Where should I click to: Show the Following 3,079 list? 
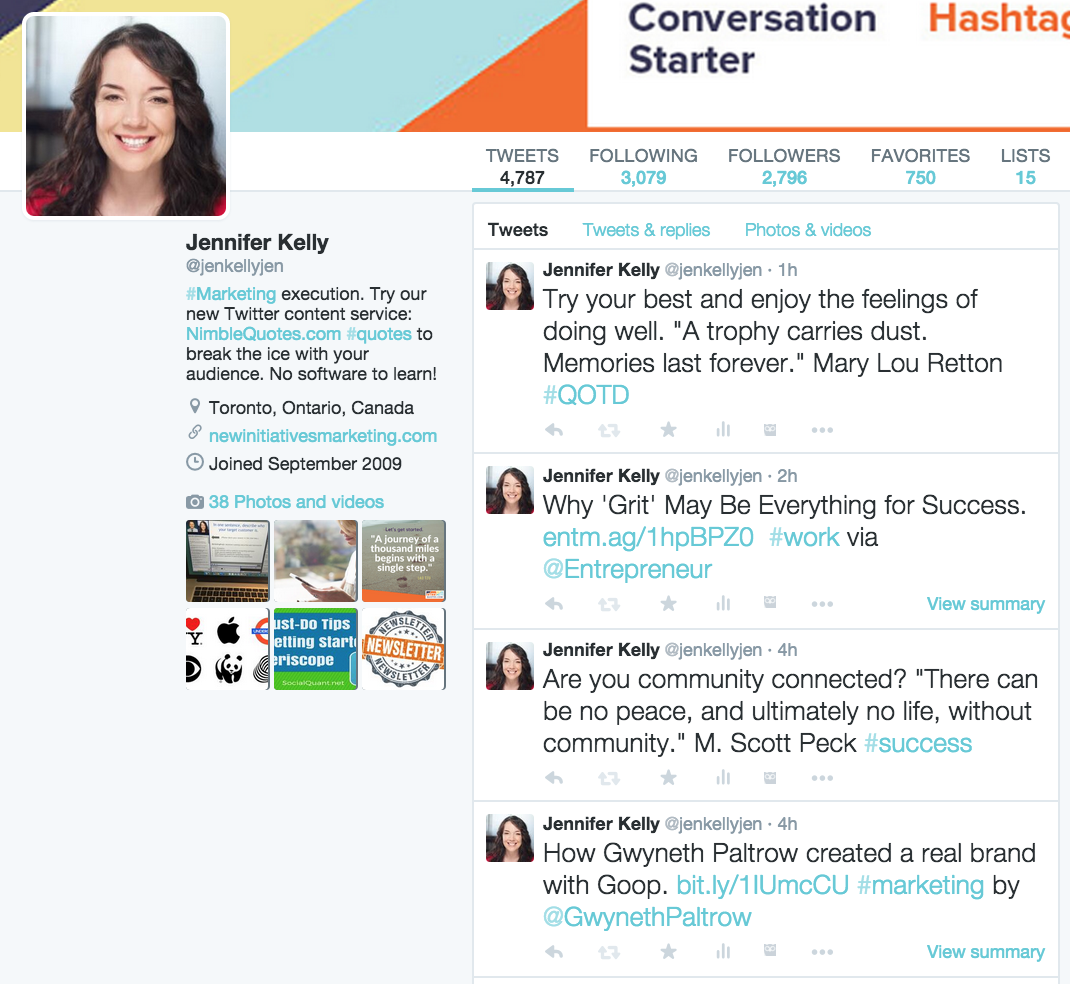[x=644, y=167]
